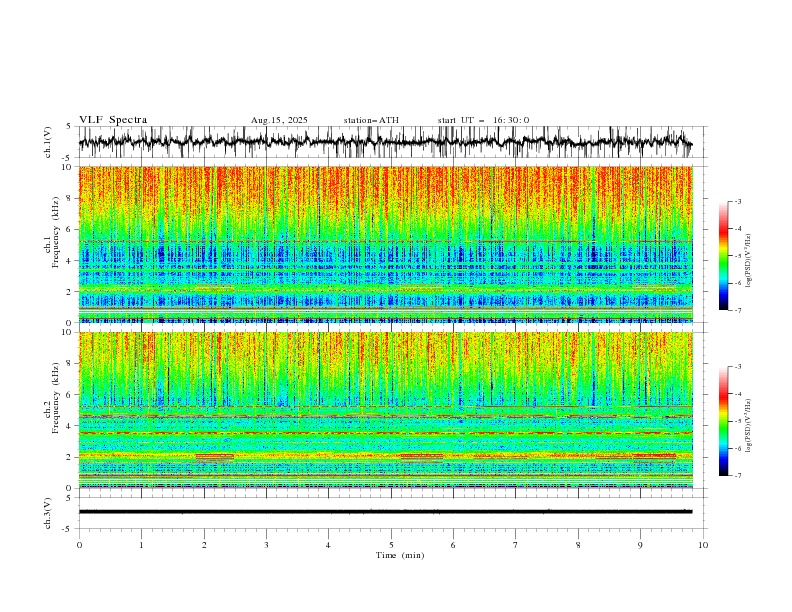The height and width of the screenshot is (612, 792).
Task: Click the "4" tick on ch.2 frequency axis
Action: click(70, 426)
